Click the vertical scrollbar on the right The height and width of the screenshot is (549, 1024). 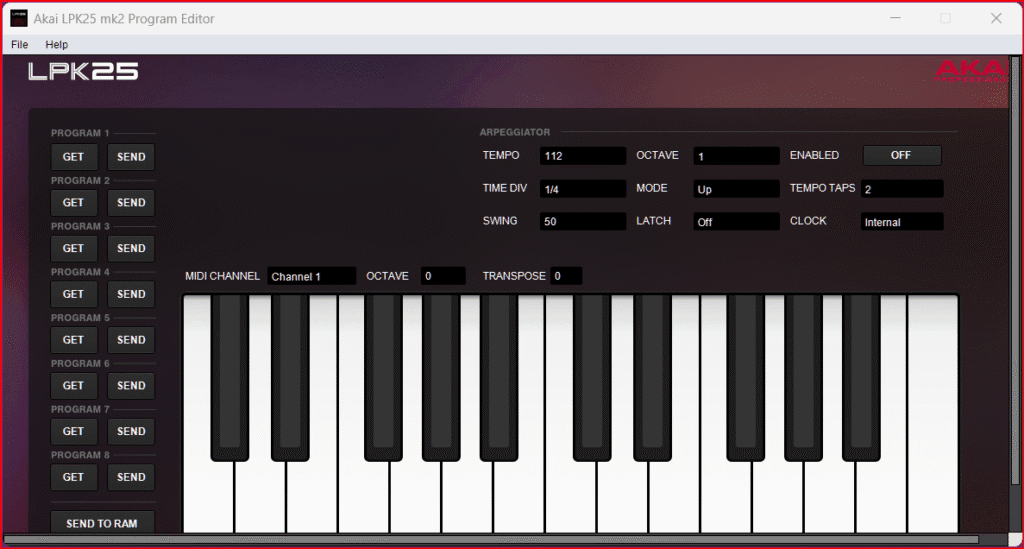(1015, 271)
